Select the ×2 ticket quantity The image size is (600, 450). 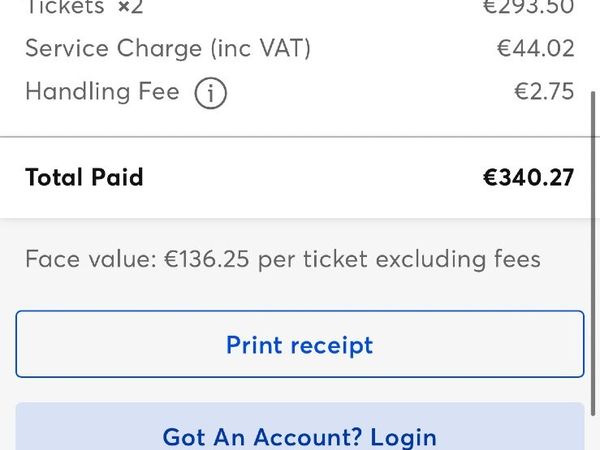coord(130,7)
